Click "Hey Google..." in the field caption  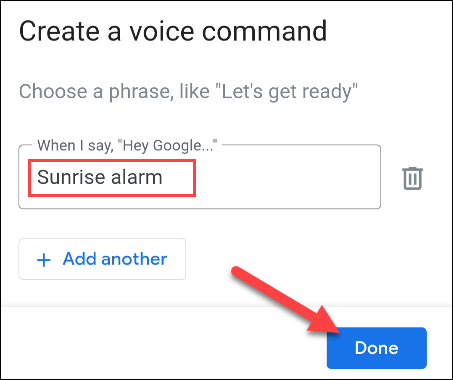coord(170,146)
